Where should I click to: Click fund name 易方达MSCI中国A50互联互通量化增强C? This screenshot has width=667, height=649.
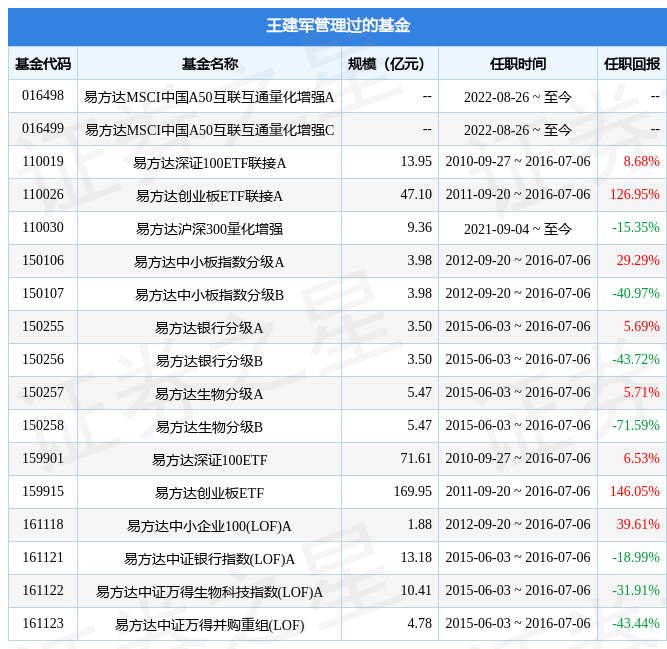click(x=209, y=130)
